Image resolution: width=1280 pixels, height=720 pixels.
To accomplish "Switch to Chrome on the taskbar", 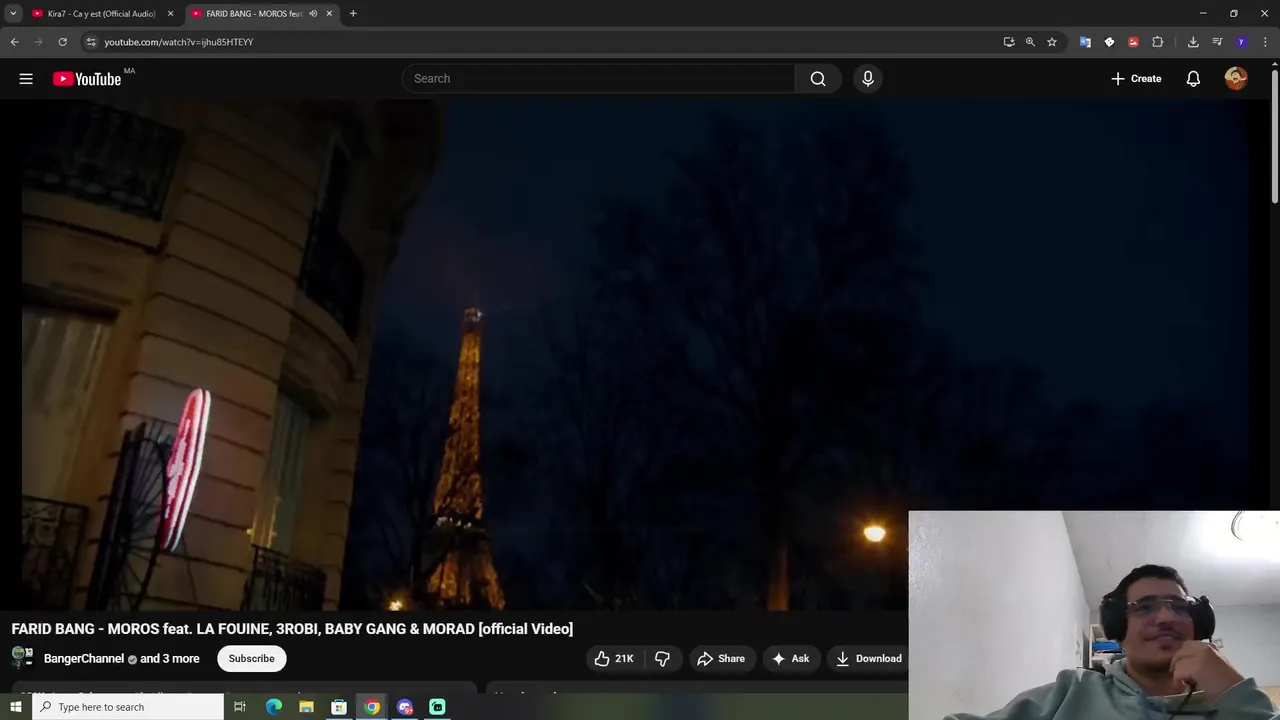I will tap(372, 707).
